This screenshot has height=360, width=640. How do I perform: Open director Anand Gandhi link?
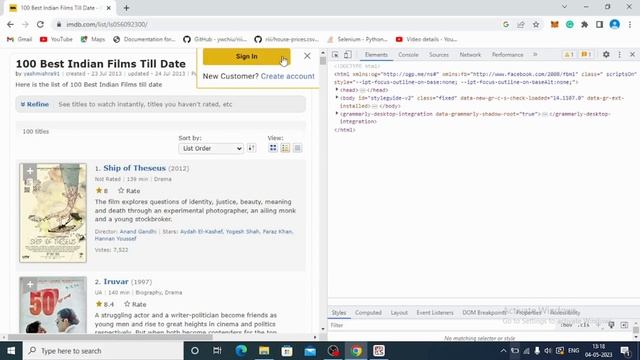[x=138, y=231]
